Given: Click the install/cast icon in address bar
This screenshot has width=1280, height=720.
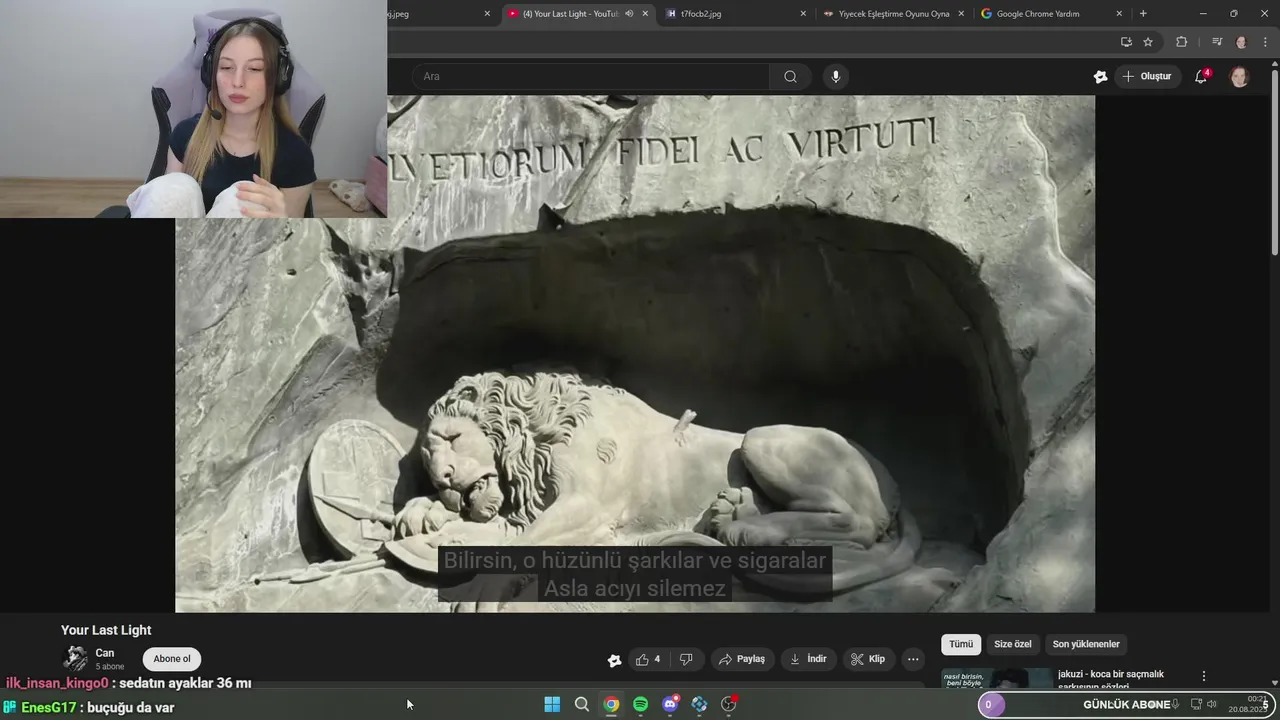Looking at the screenshot, I should (1126, 42).
